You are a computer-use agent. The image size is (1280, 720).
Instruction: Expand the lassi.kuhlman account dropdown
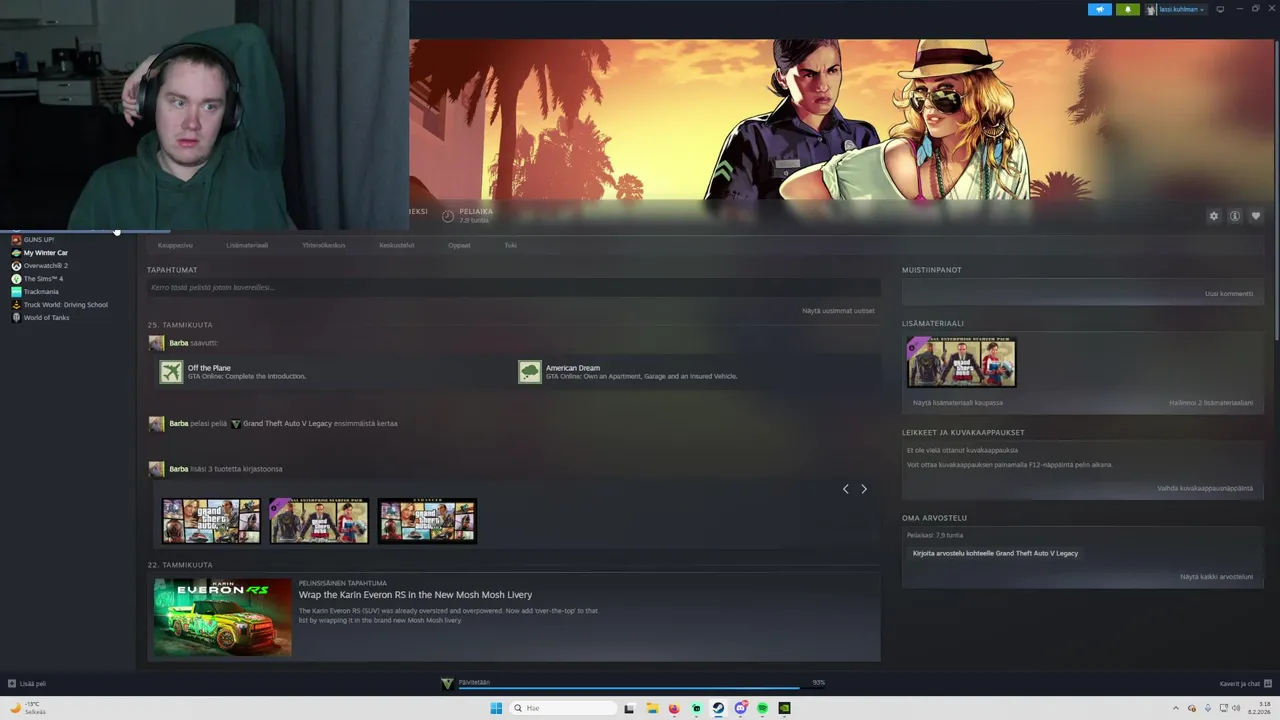point(1175,9)
